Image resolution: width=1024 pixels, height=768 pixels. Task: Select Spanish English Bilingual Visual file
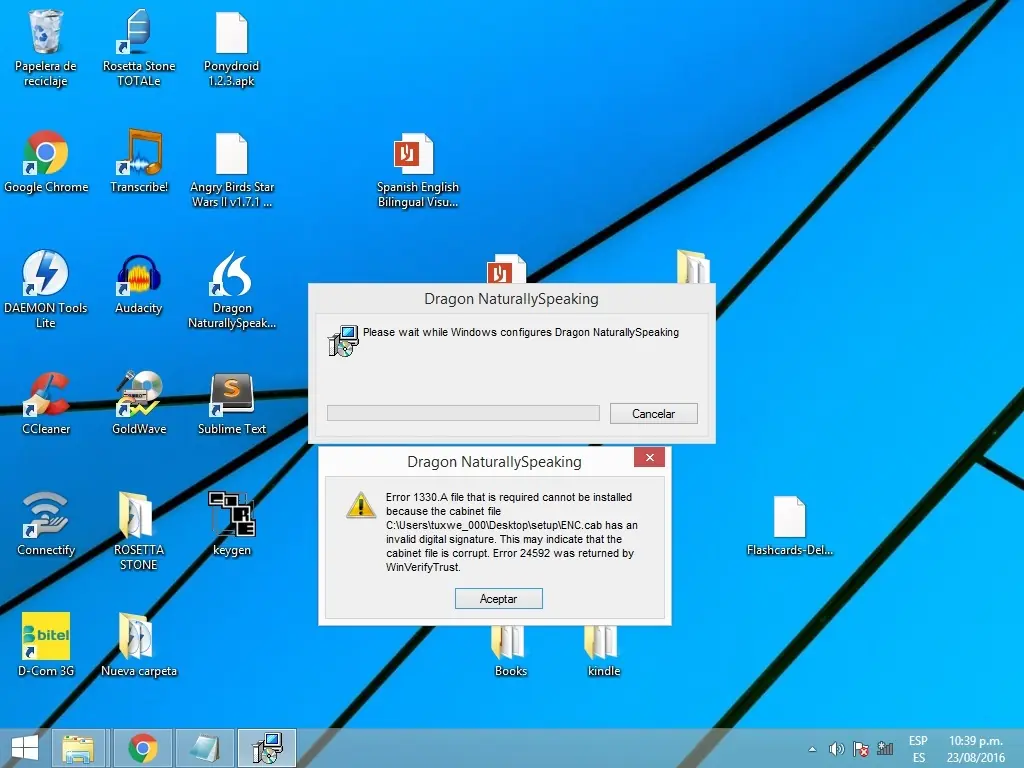click(x=417, y=170)
